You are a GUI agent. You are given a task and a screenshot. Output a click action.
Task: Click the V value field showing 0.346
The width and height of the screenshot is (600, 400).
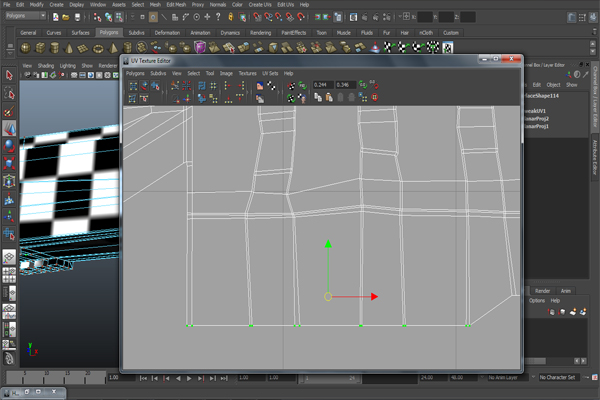click(346, 85)
